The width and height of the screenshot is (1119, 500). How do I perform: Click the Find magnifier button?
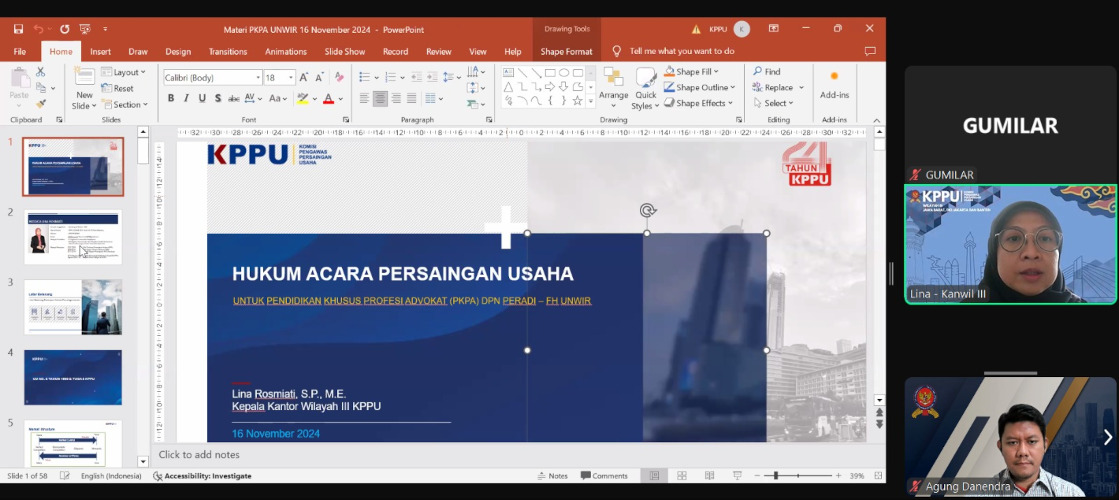tap(767, 71)
